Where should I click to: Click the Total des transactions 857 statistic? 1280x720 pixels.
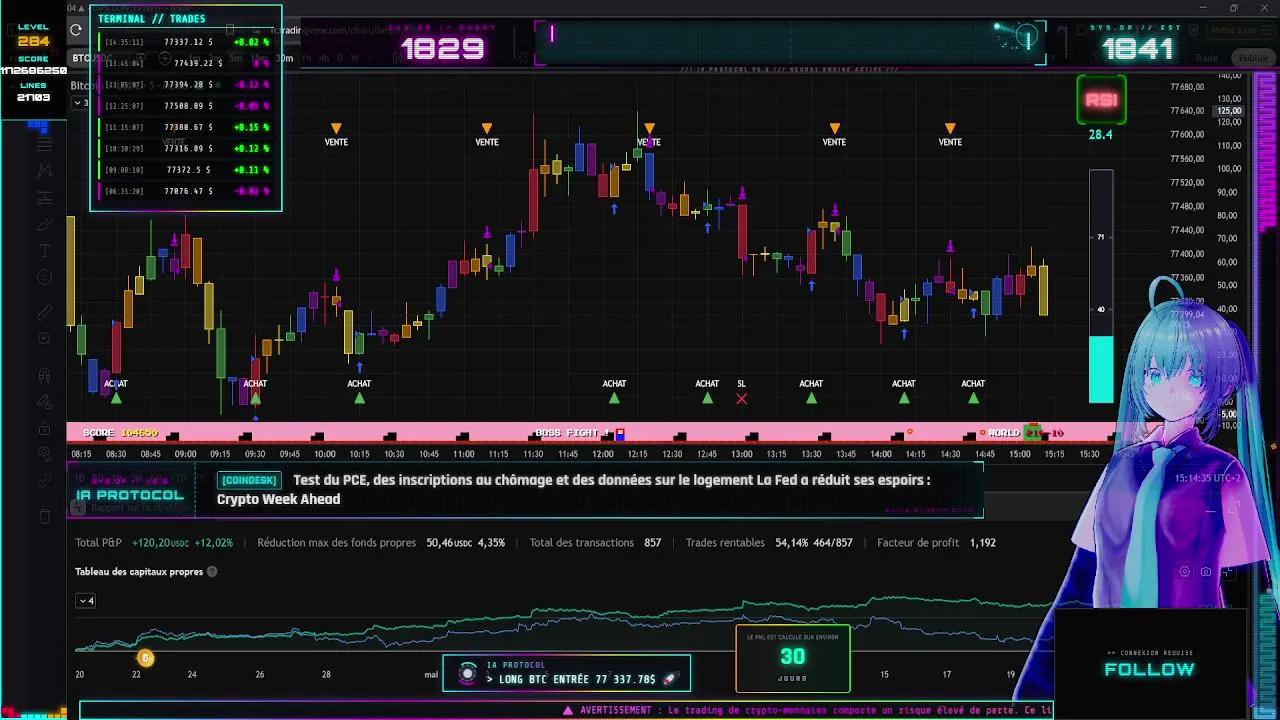pos(595,543)
